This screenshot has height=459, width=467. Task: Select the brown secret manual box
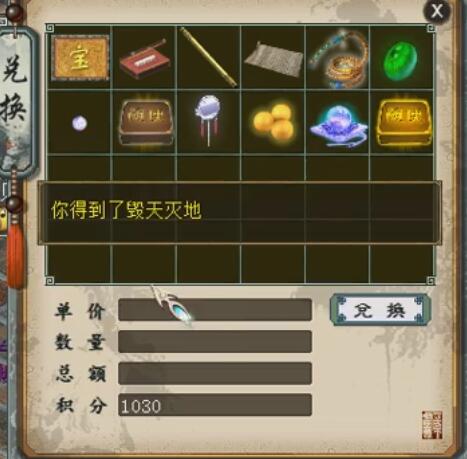[x=145, y=123]
